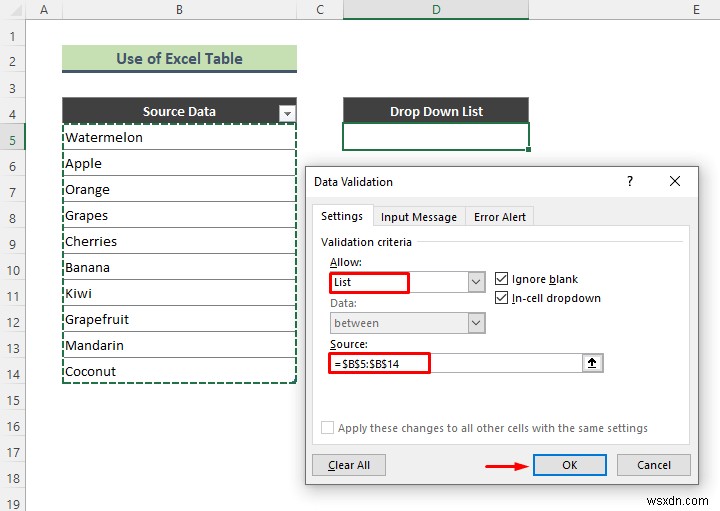Viewport: 720px width, 511px height.
Task: Click the Allow combo box showing List
Action: click(x=407, y=282)
